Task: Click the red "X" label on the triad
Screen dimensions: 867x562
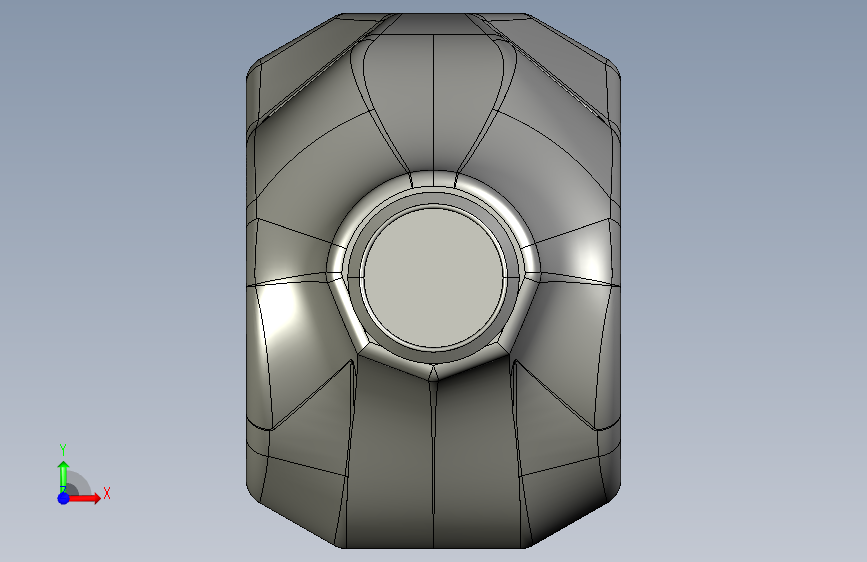Action: click(107, 493)
